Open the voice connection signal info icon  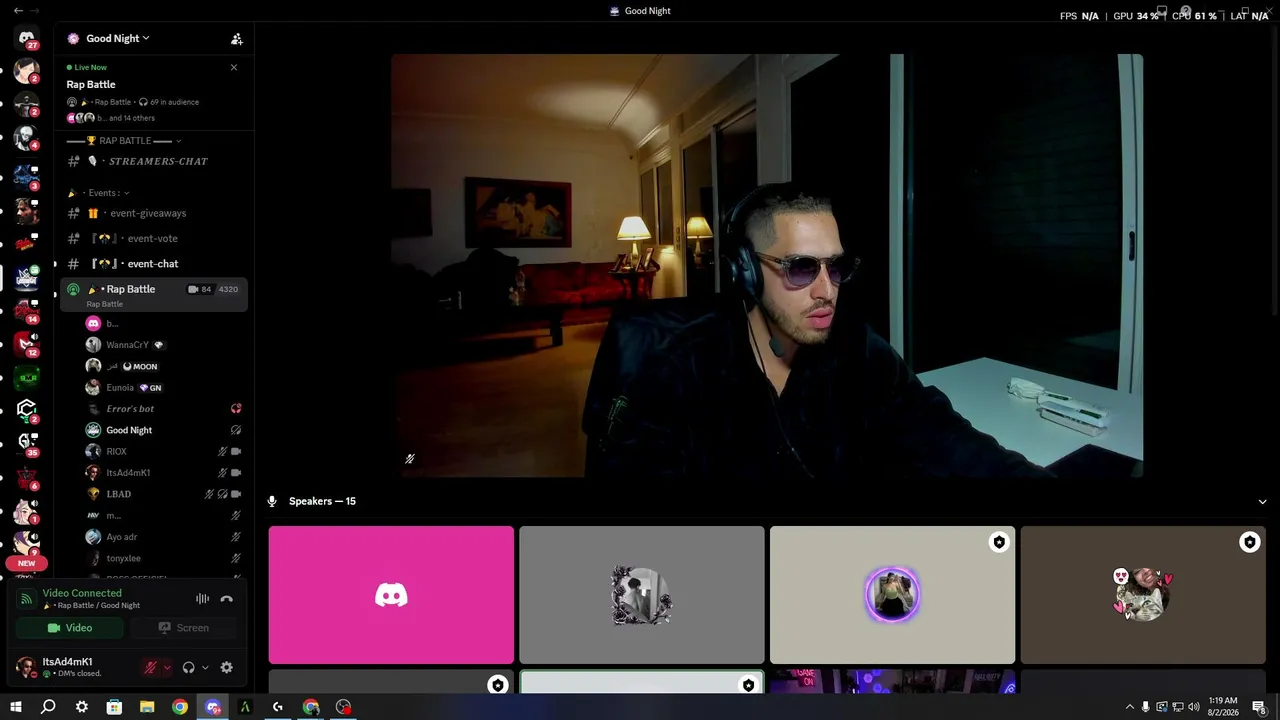click(27, 599)
